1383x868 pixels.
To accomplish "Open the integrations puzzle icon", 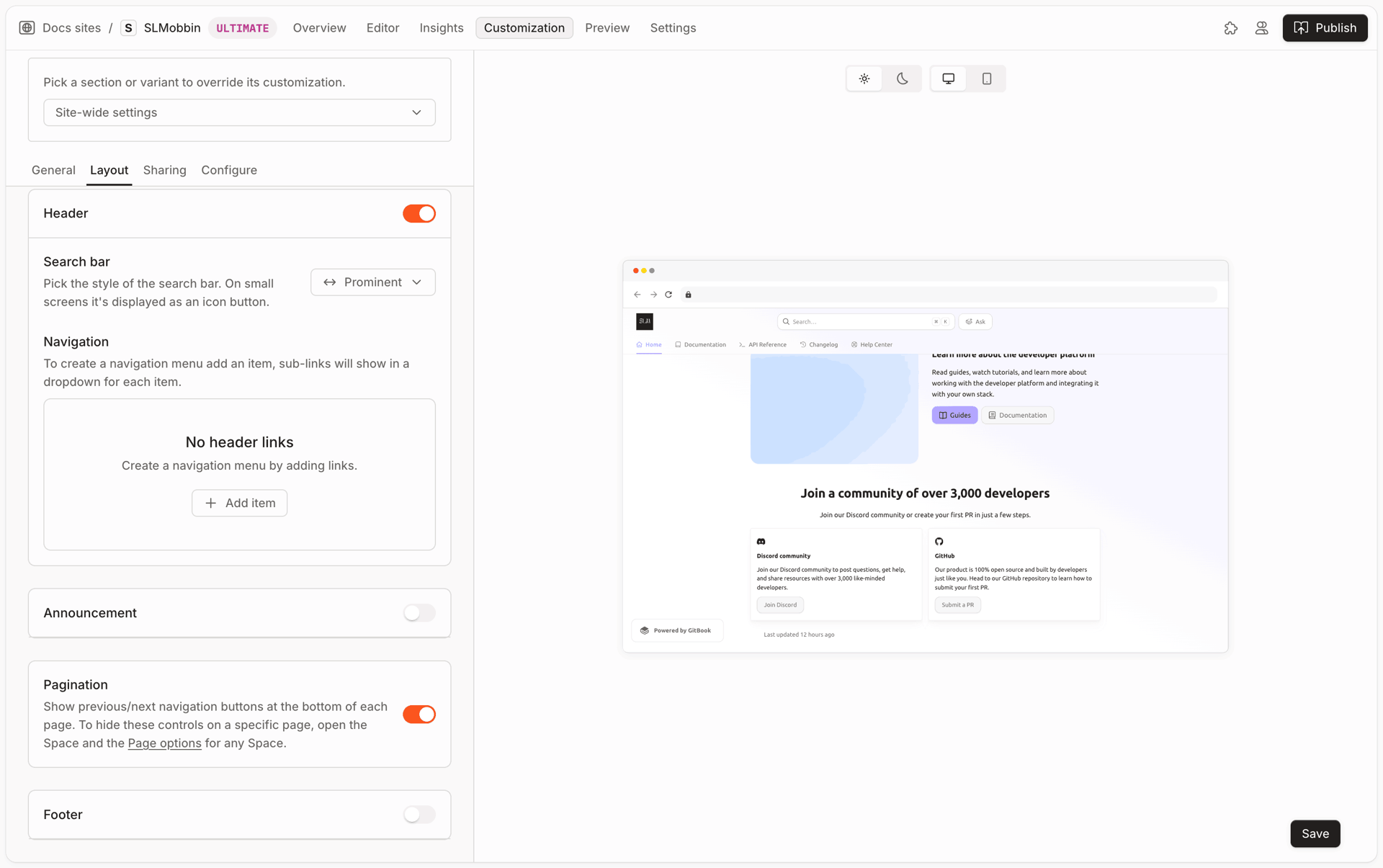I will 1230,27.
